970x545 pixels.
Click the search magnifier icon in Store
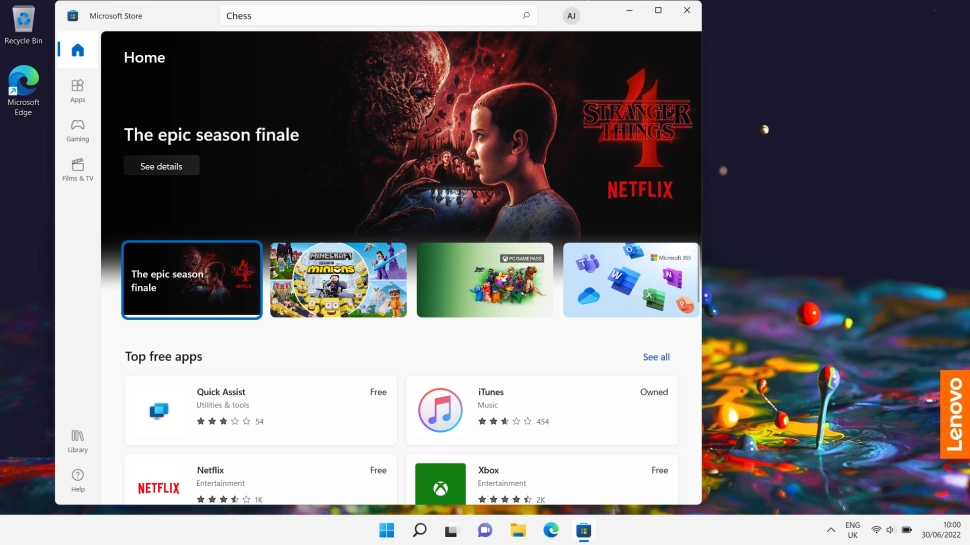(x=526, y=15)
